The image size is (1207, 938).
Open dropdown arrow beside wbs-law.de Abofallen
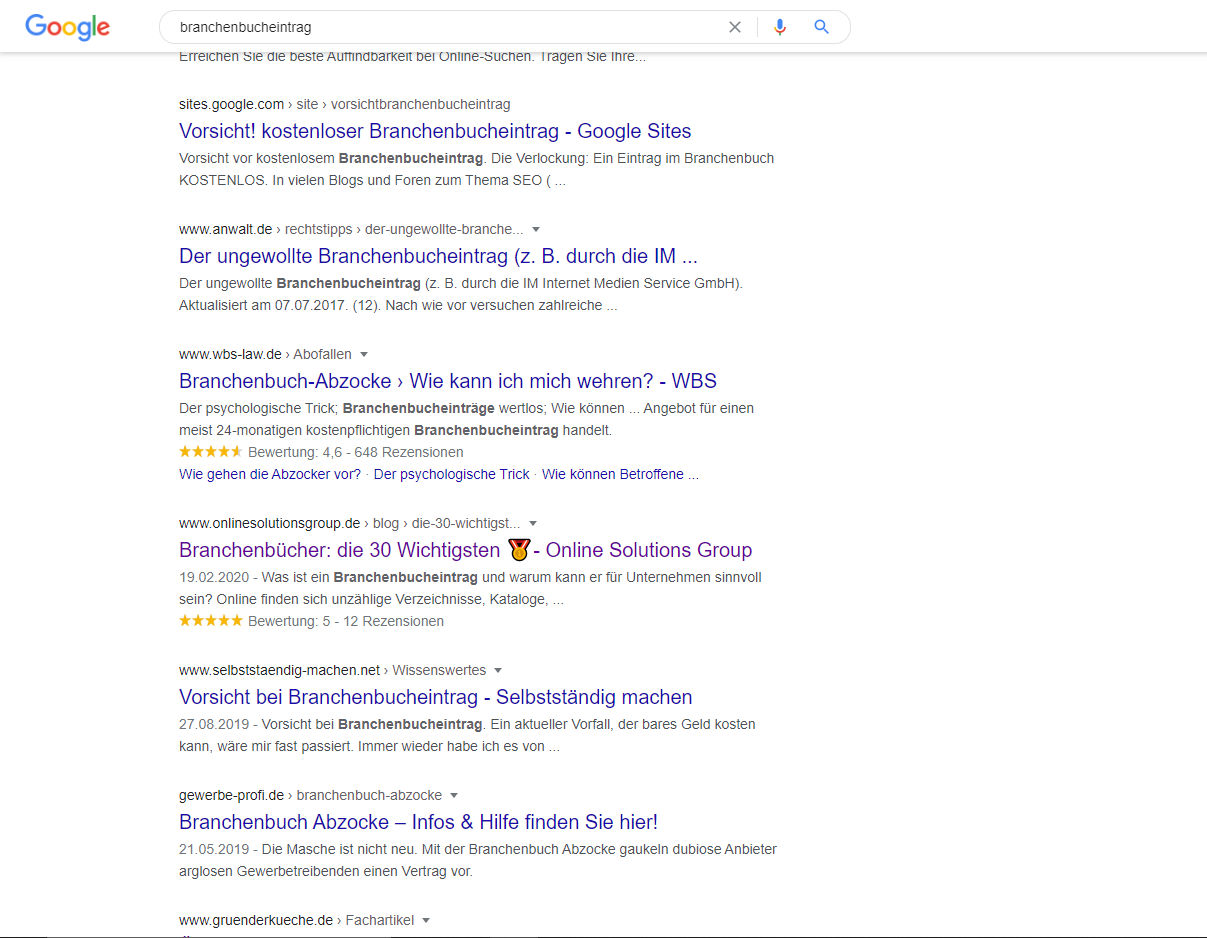(364, 354)
